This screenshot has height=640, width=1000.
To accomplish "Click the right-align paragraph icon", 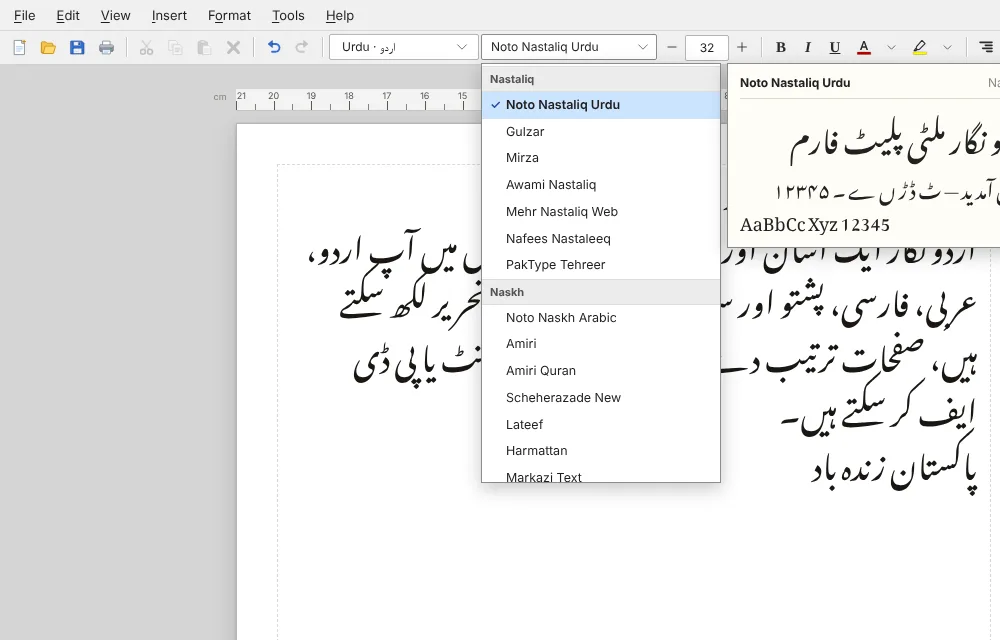I will (x=986, y=47).
